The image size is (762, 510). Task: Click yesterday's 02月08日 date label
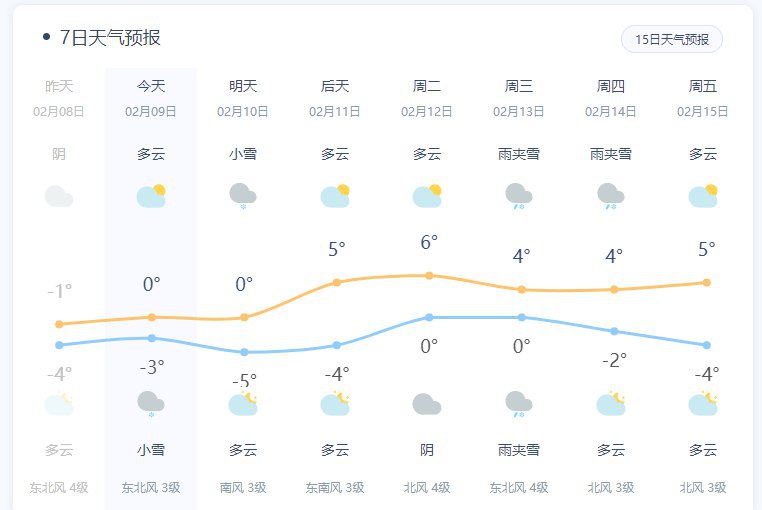pos(59,111)
